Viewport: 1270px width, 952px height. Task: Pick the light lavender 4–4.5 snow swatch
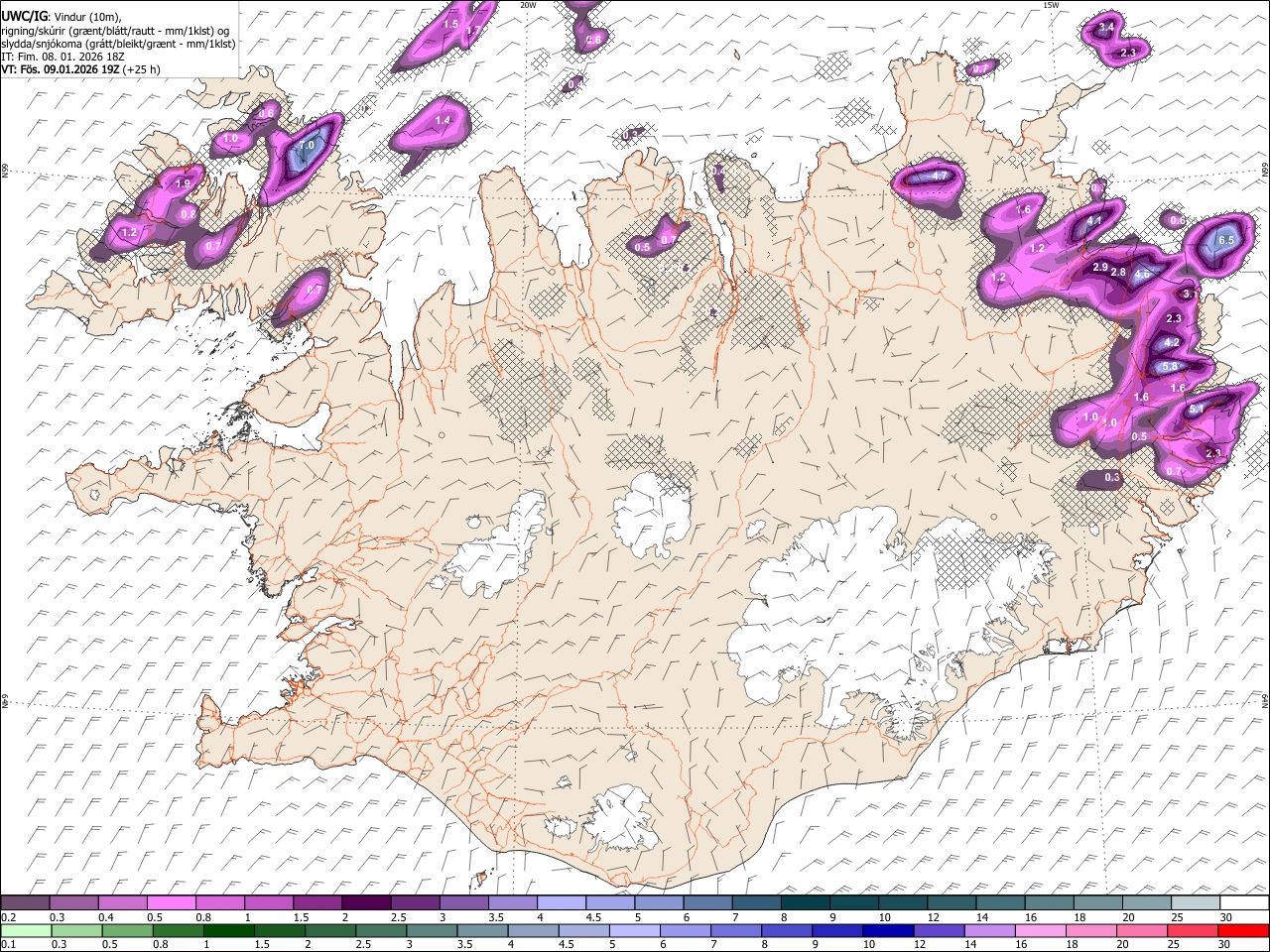pos(562,903)
